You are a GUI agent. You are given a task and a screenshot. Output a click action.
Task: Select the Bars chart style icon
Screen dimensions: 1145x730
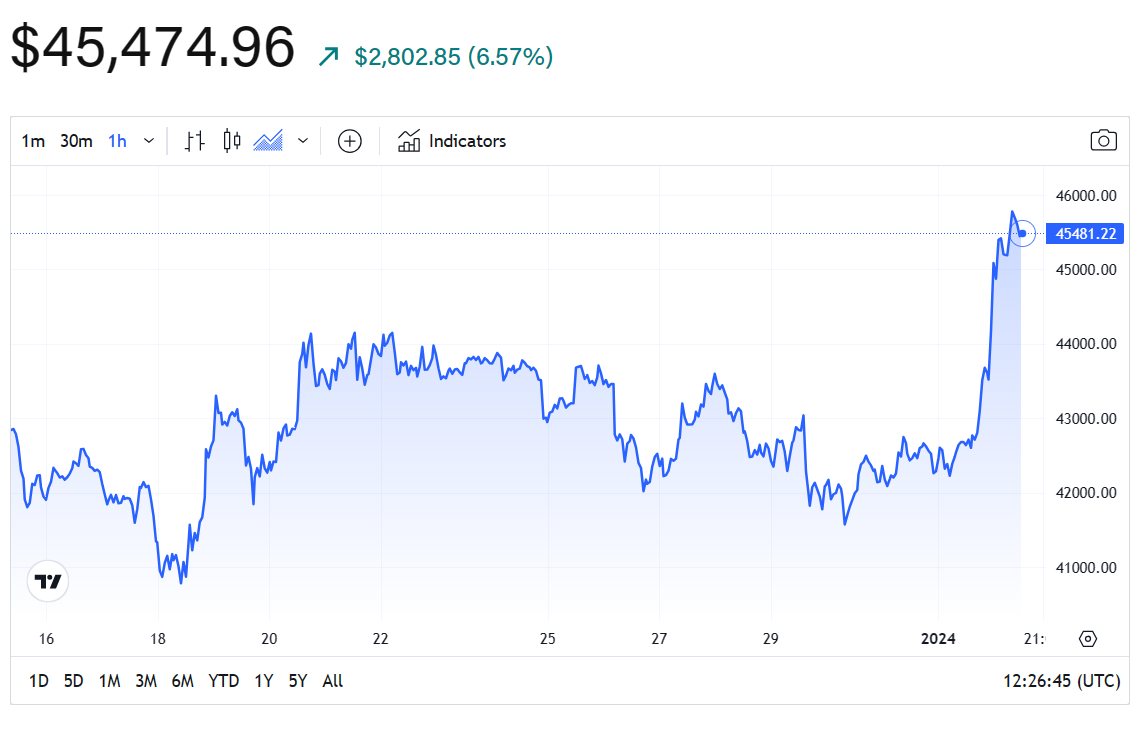pyautogui.click(x=195, y=141)
